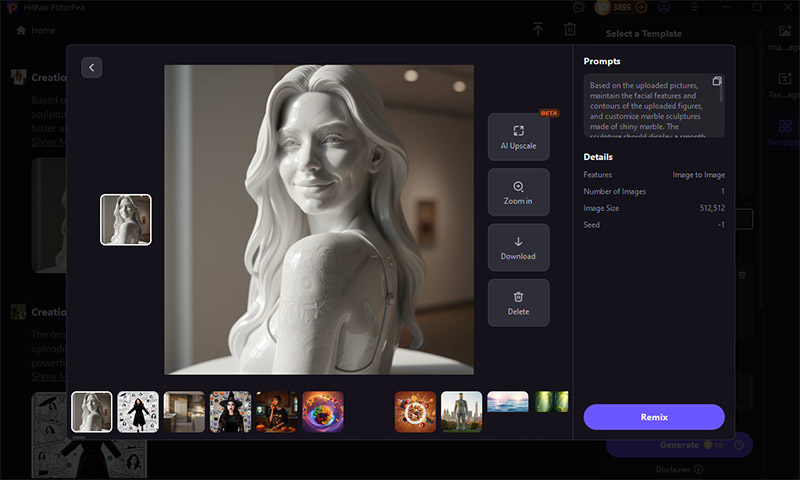Open the colorful swirl bowl thumbnail
Image resolution: width=800 pixels, height=480 pixels.
(x=323, y=412)
